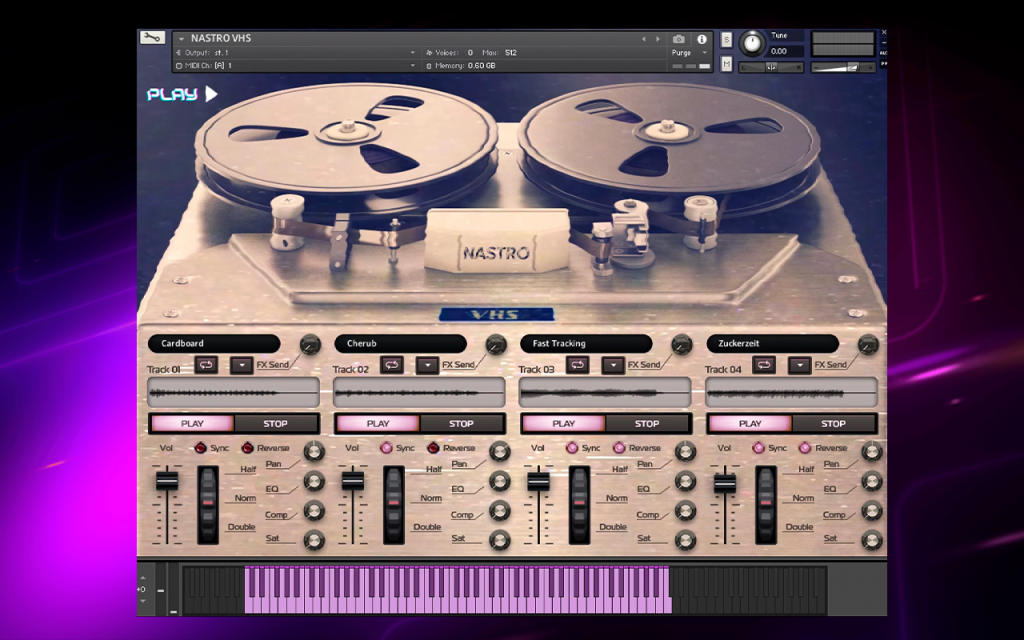Open the wrench instrument edit icon

(x=152, y=38)
